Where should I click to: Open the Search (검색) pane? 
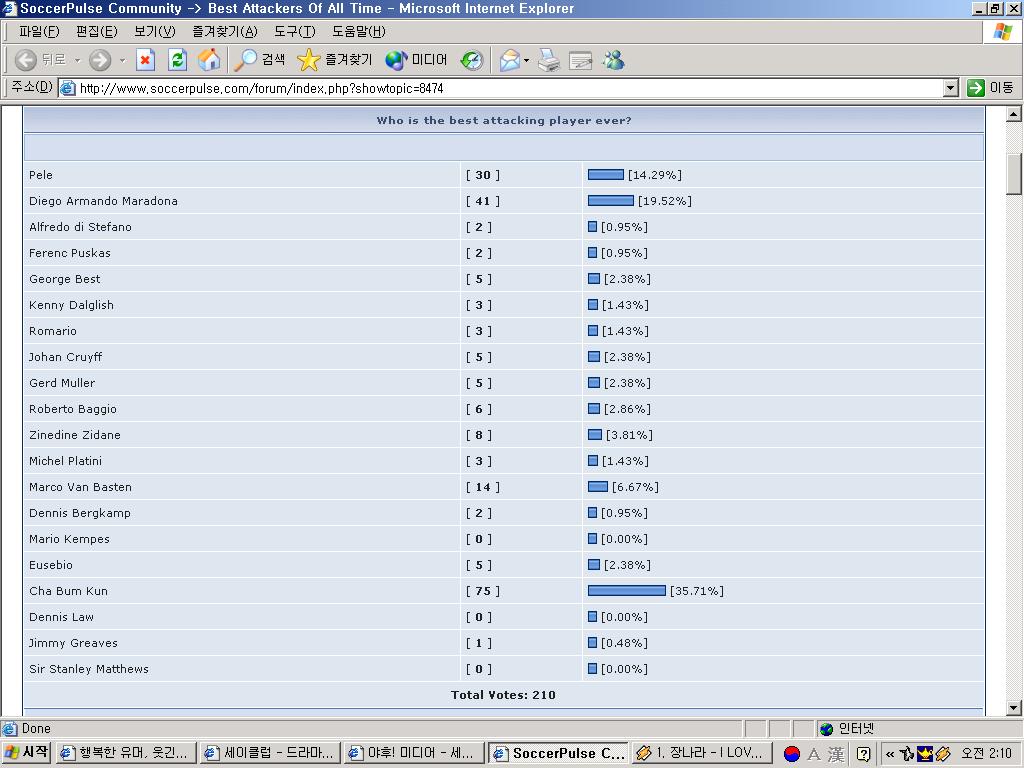259,60
